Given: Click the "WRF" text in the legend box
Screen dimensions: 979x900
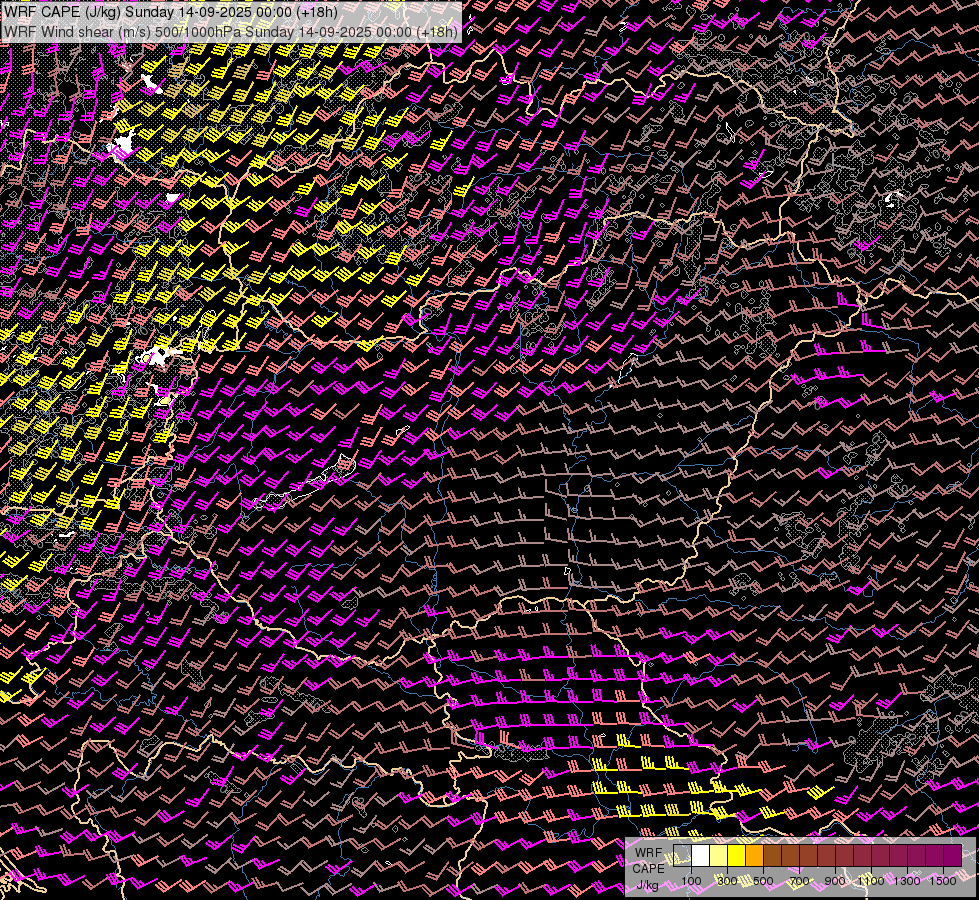Looking at the screenshot, I should [648, 852].
